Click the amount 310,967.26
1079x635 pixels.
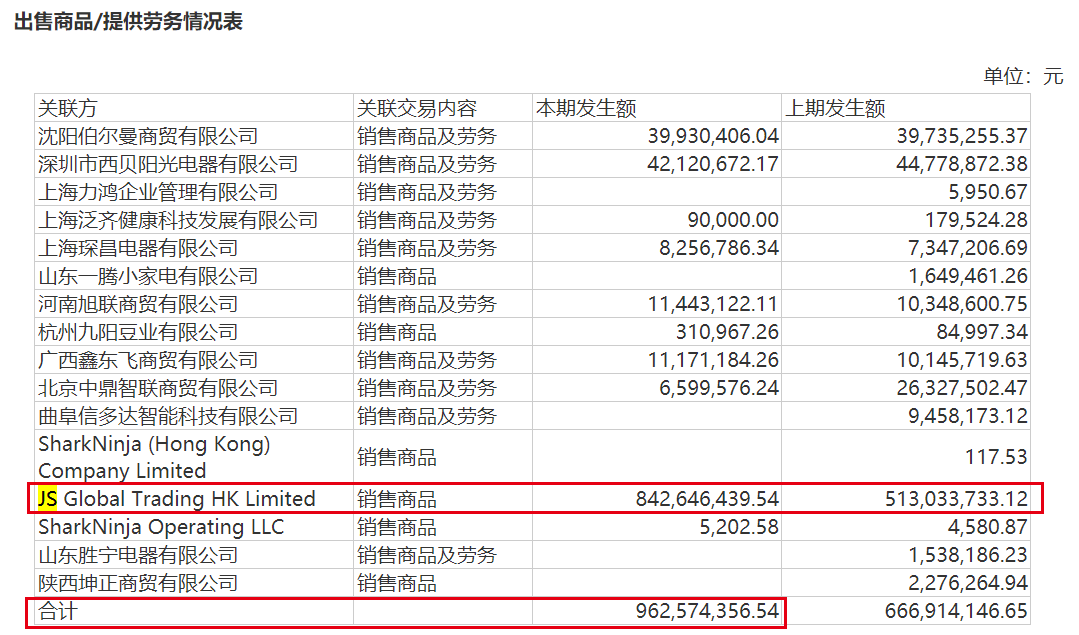727,332
